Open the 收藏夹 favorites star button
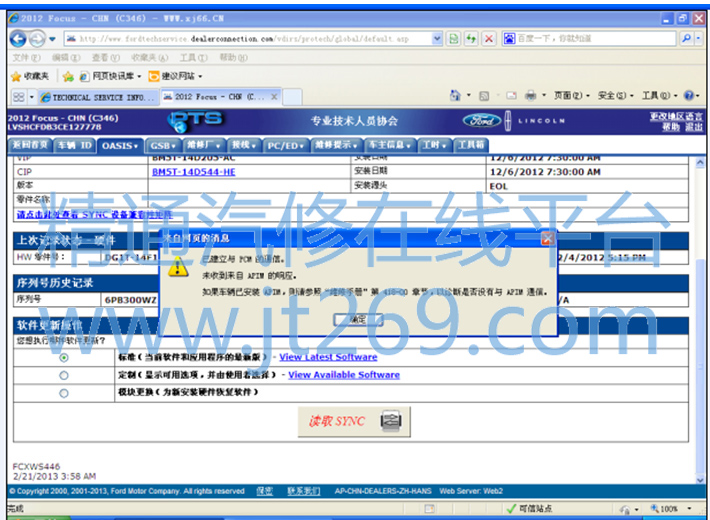Viewport: 710px width, 520px height. pos(30,76)
